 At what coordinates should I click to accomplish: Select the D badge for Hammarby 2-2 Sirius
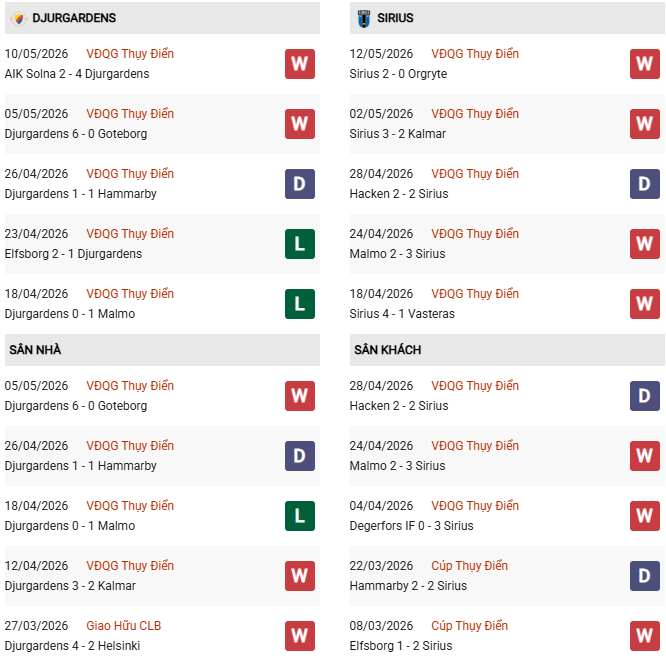click(x=645, y=576)
